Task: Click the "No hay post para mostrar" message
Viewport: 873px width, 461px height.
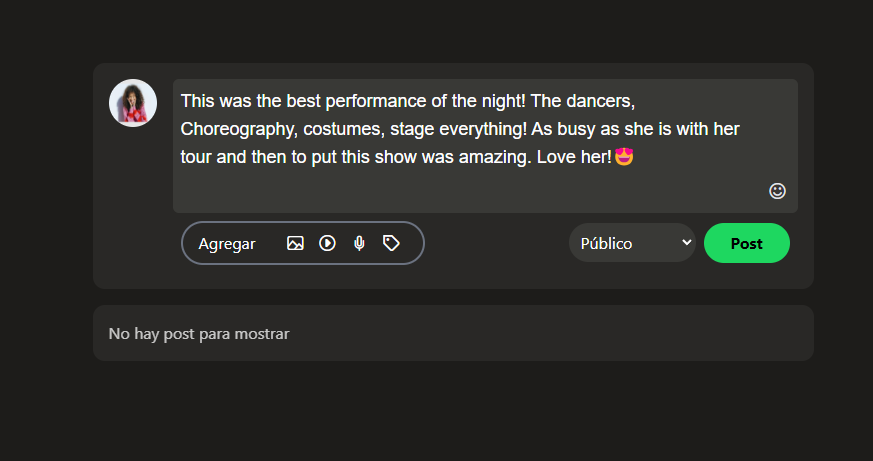Action: (199, 334)
